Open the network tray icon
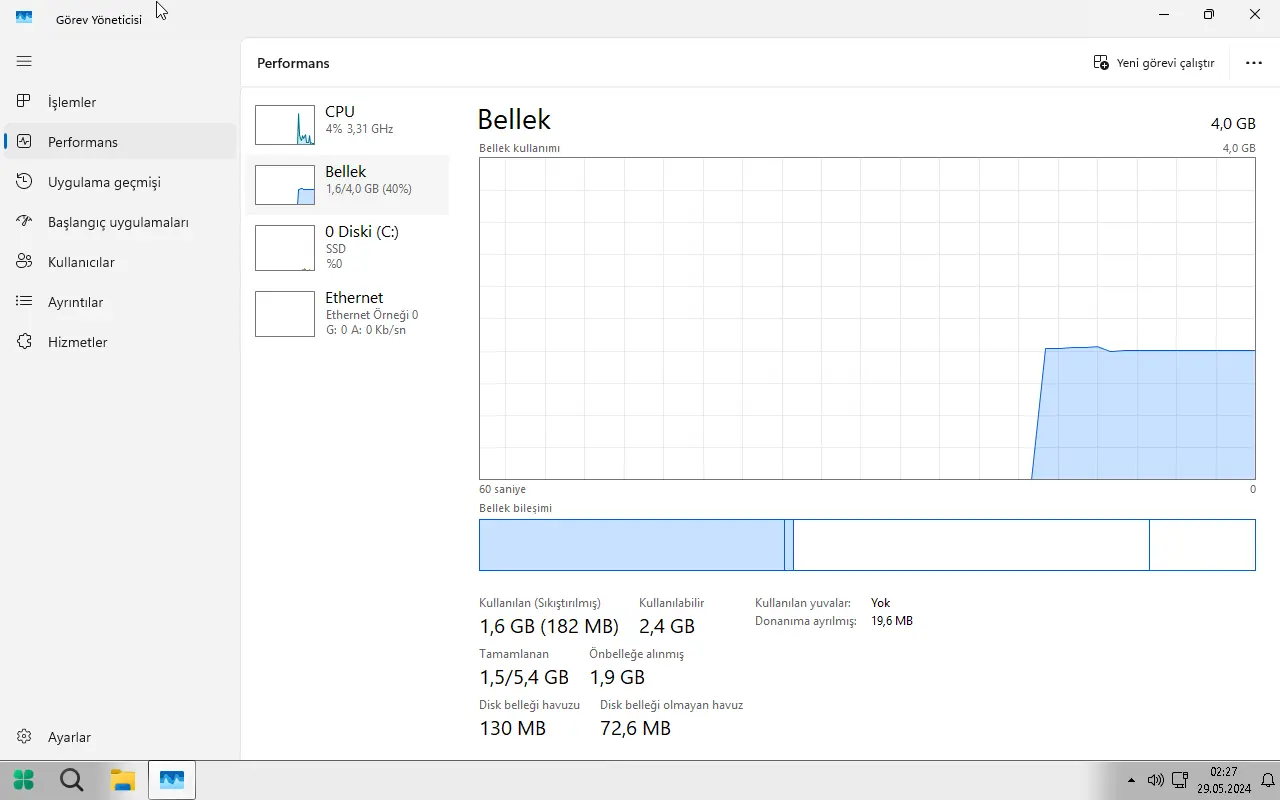Viewport: 1280px width, 800px height. pos(1179,780)
